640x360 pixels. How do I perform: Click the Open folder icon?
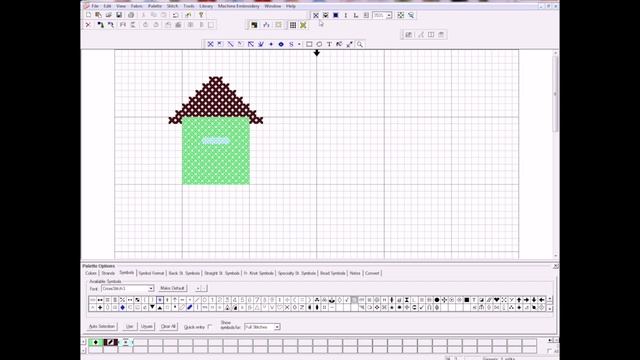[109, 15]
